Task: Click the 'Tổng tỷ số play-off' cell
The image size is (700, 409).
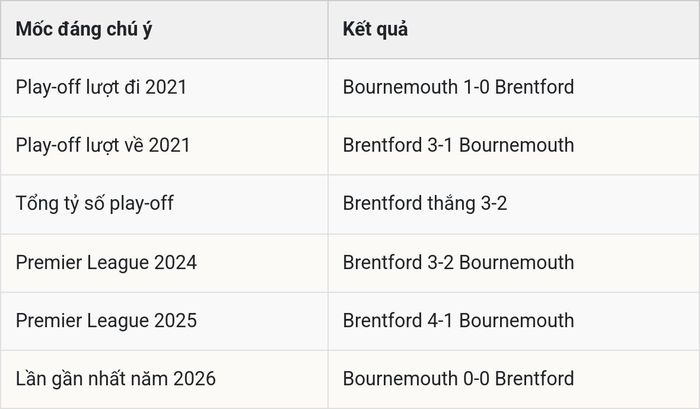Action: [x=164, y=204]
